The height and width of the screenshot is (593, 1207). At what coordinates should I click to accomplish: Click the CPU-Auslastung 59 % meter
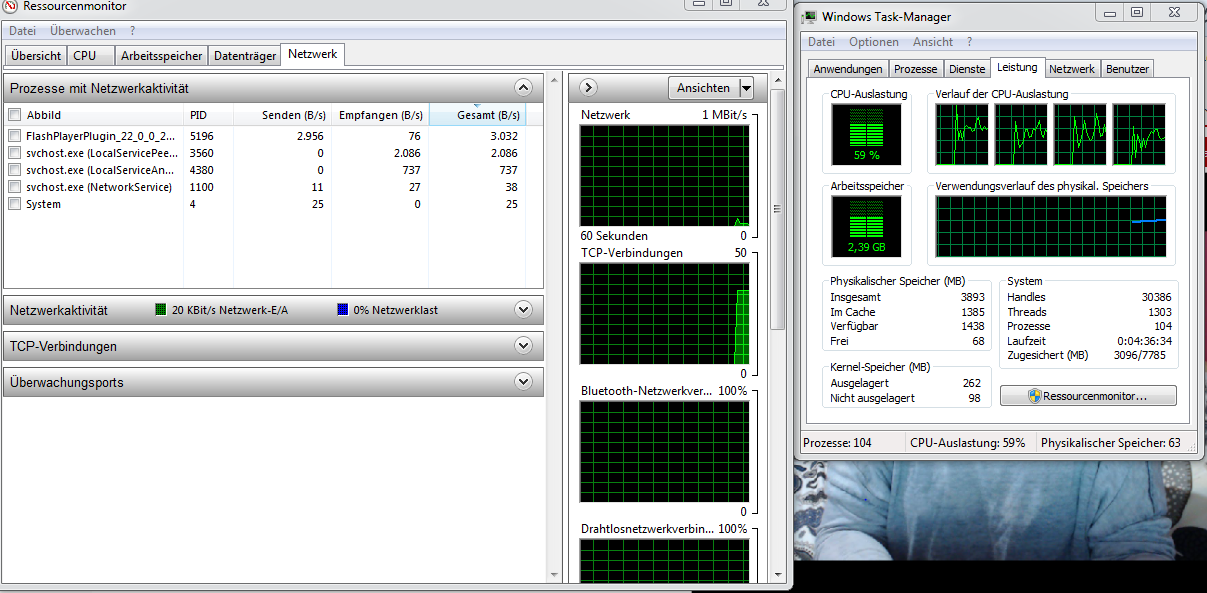coord(866,134)
